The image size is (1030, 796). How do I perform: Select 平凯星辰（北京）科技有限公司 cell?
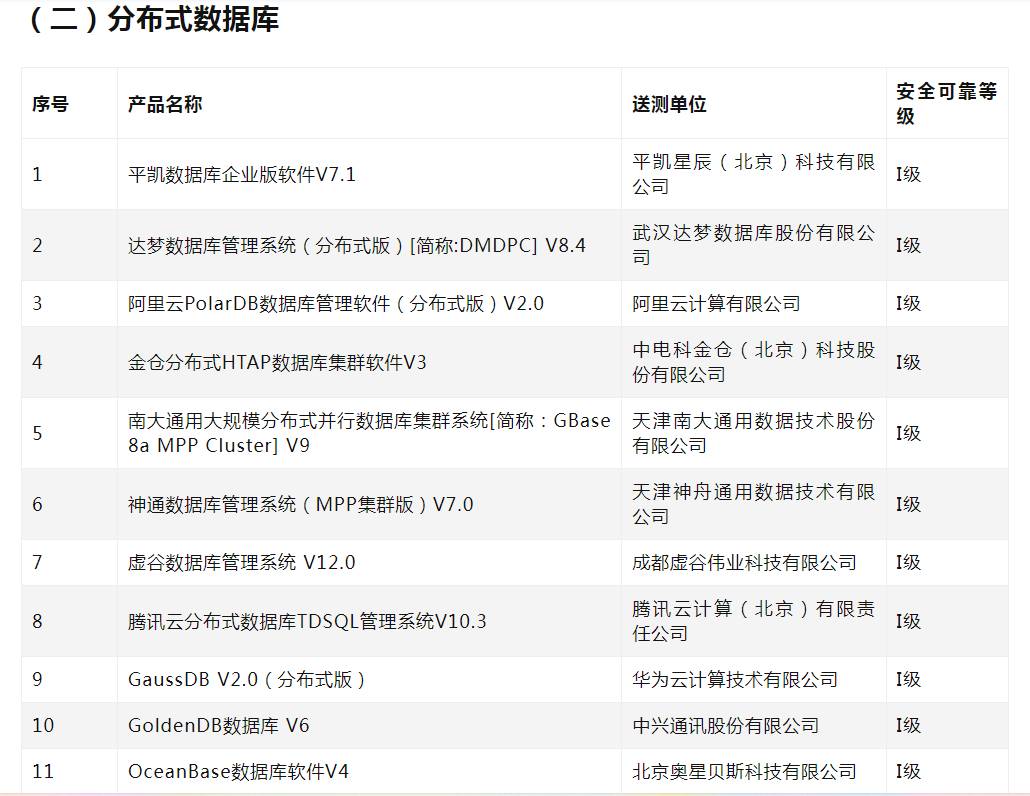coord(753,174)
